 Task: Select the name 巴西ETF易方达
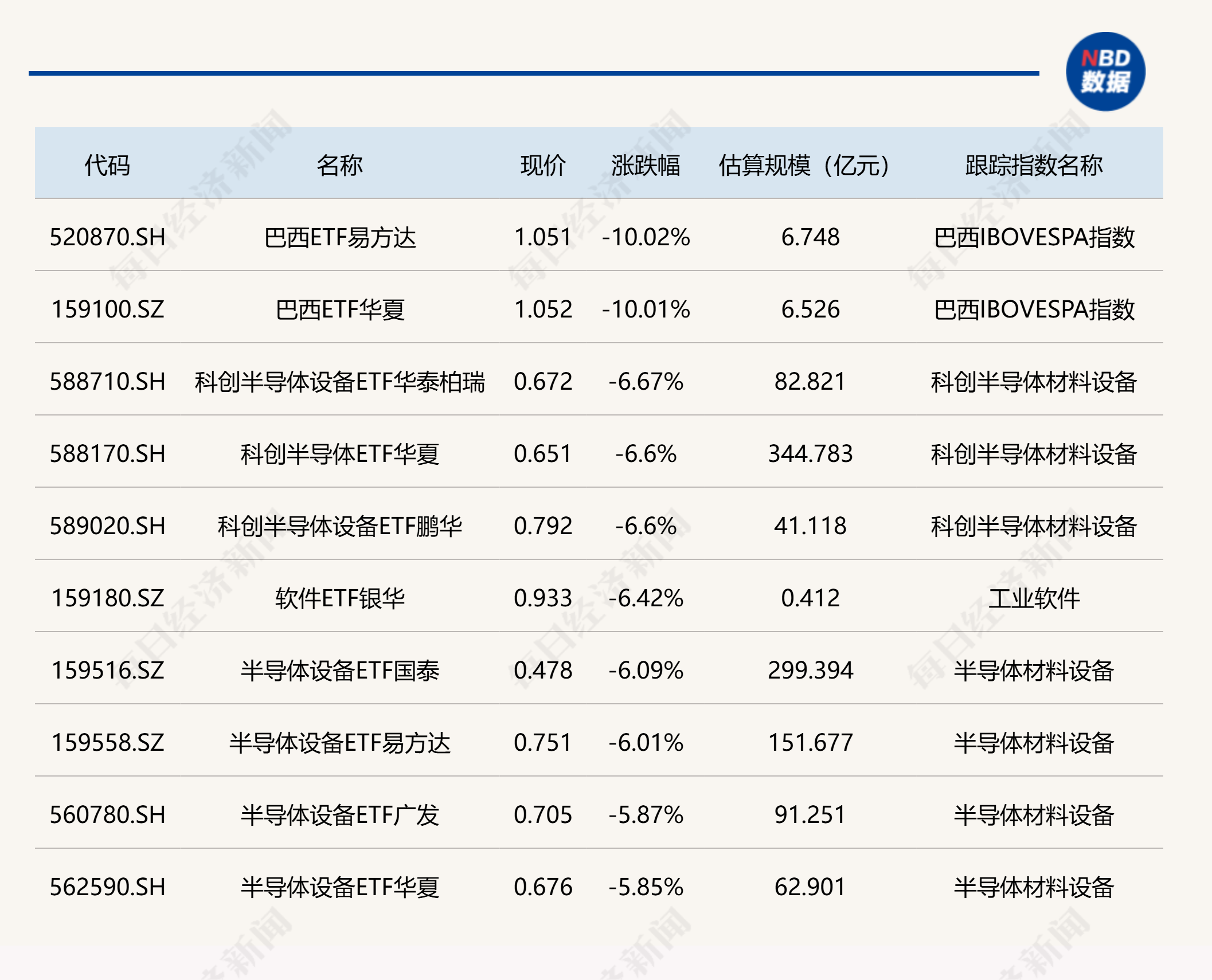339,237
